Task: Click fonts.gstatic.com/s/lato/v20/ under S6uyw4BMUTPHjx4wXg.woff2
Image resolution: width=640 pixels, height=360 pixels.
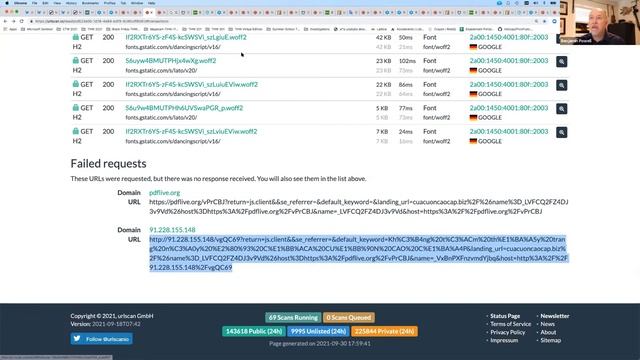Action: coord(161,70)
